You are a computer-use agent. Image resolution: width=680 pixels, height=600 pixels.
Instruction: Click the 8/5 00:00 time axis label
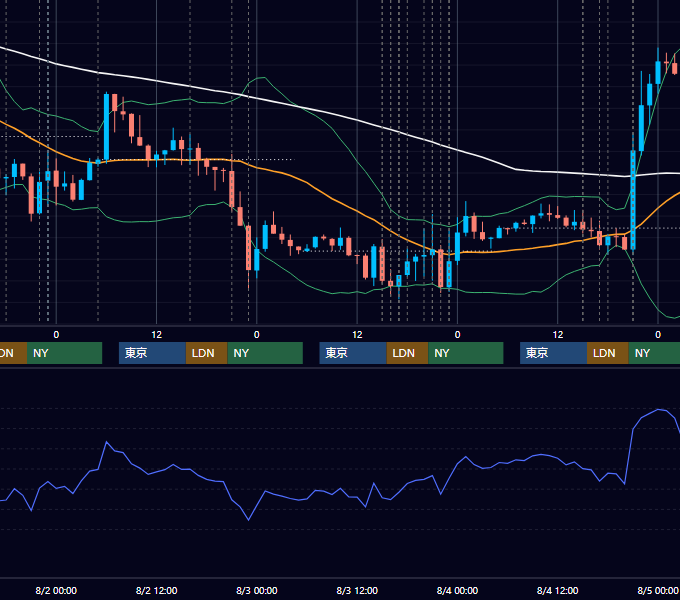[657, 590]
